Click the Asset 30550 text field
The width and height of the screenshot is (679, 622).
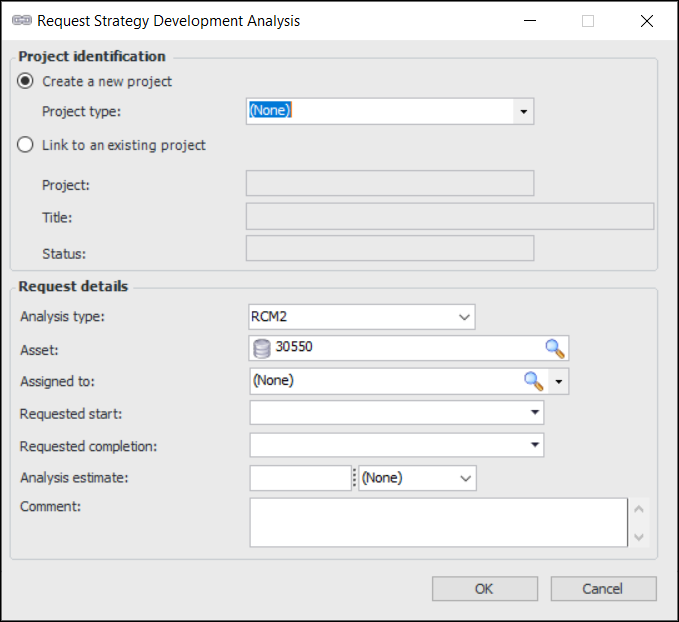pos(400,348)
